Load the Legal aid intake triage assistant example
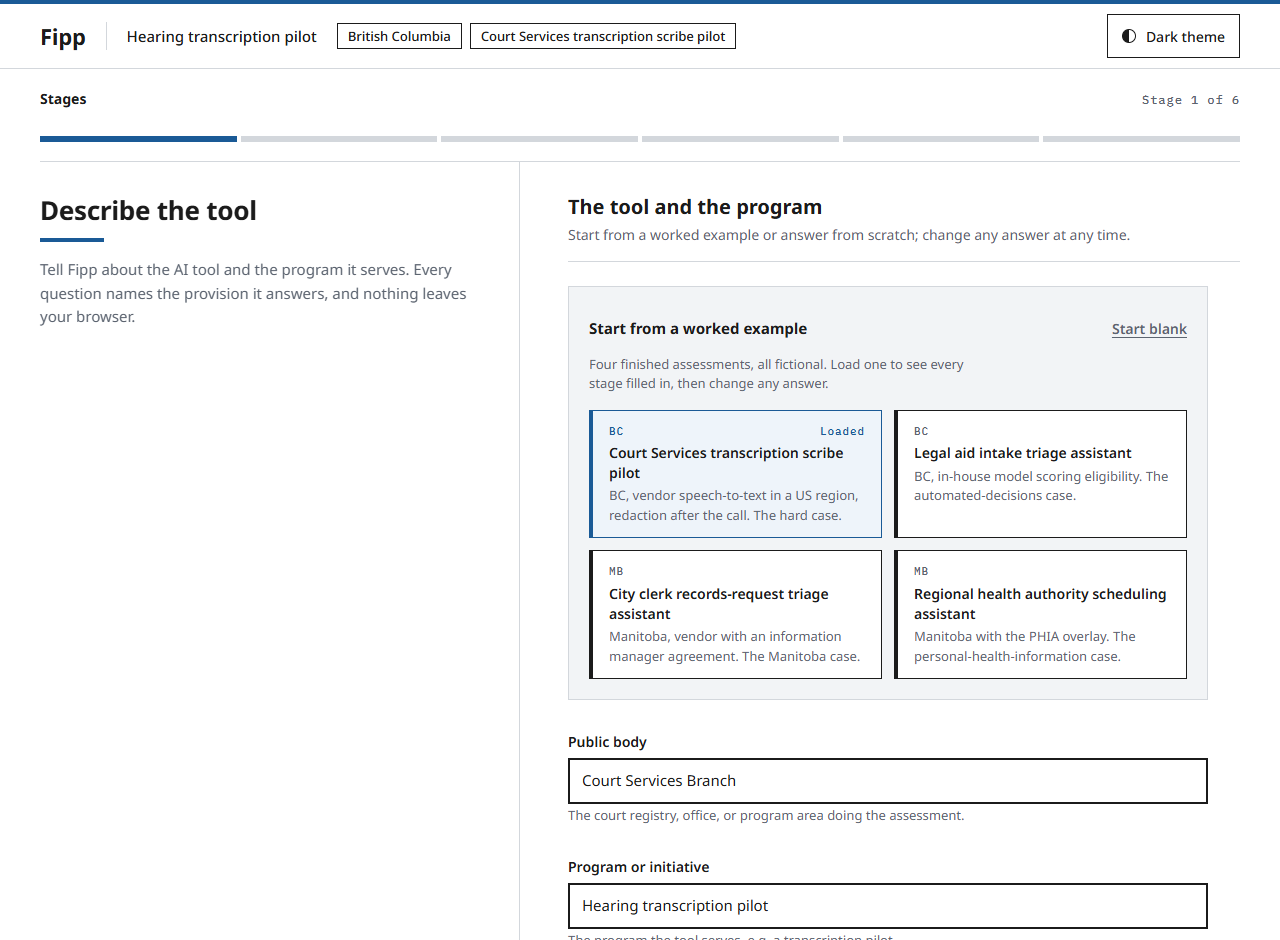The height and width of the screenshot is (940, 1280). tap(1040, 474)
